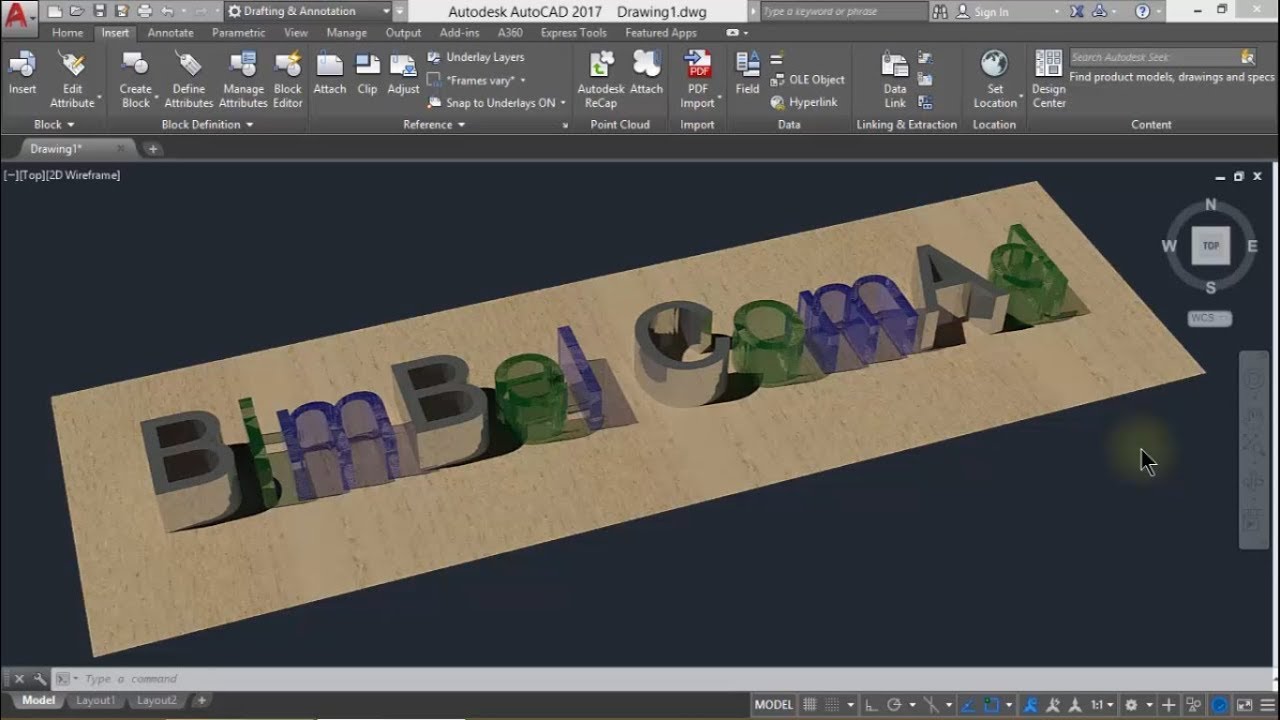This screenshot has height=720, width=1280.
Task: Toggle Ortho mode in status bar
Action: tap(872, 705)
